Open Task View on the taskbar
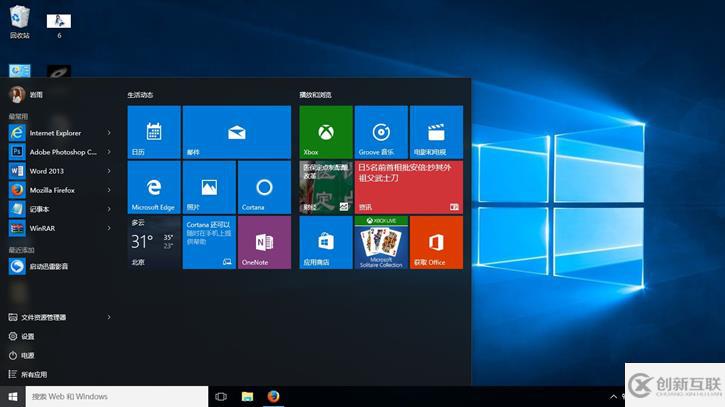725x407 pixels. click(221, 396)
